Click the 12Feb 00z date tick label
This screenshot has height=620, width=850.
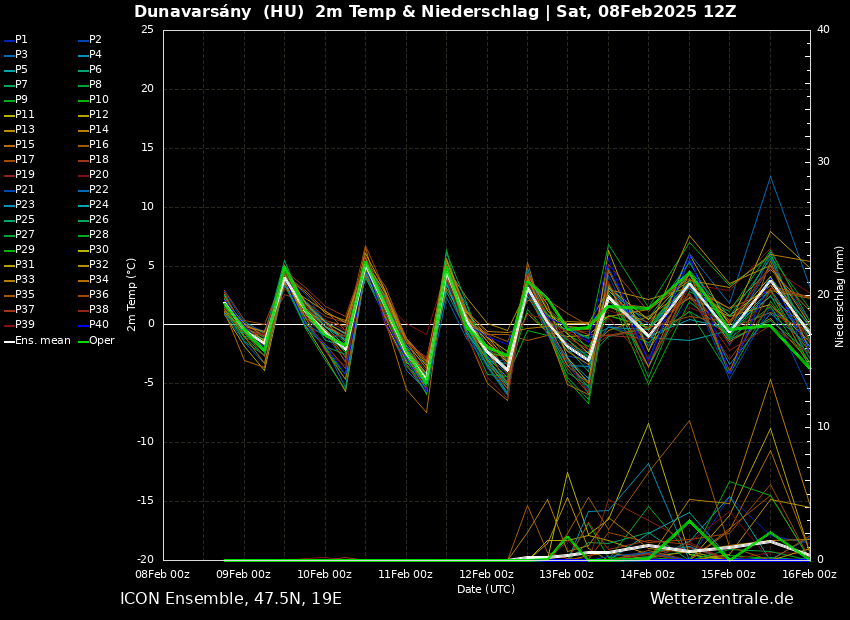pos(486,575)
